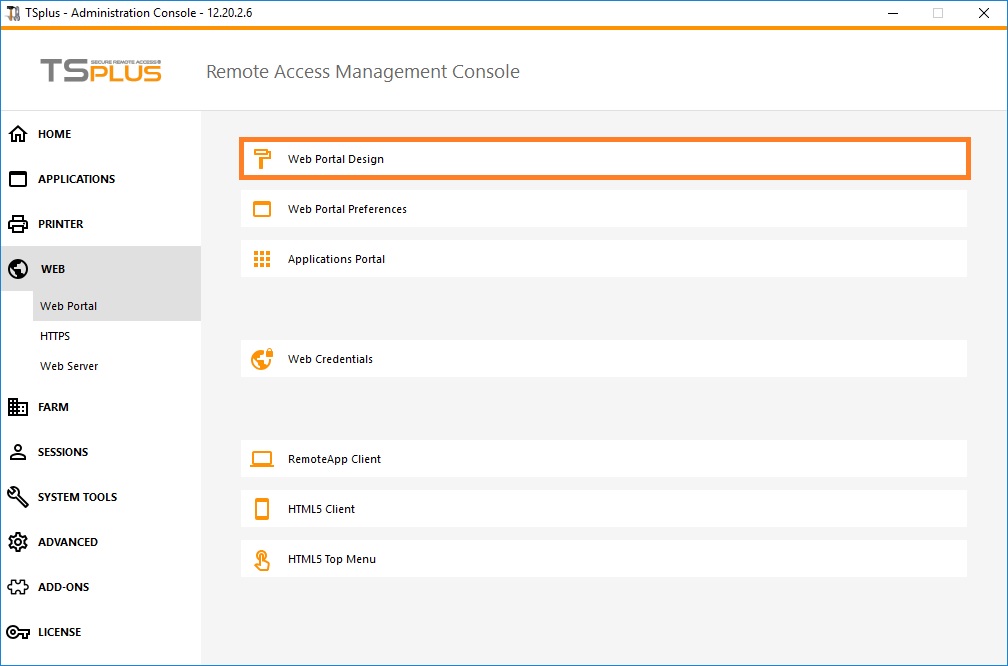Click the Web Credentials globe lock icon
The image size is (1008, 666).
(262, 359)
